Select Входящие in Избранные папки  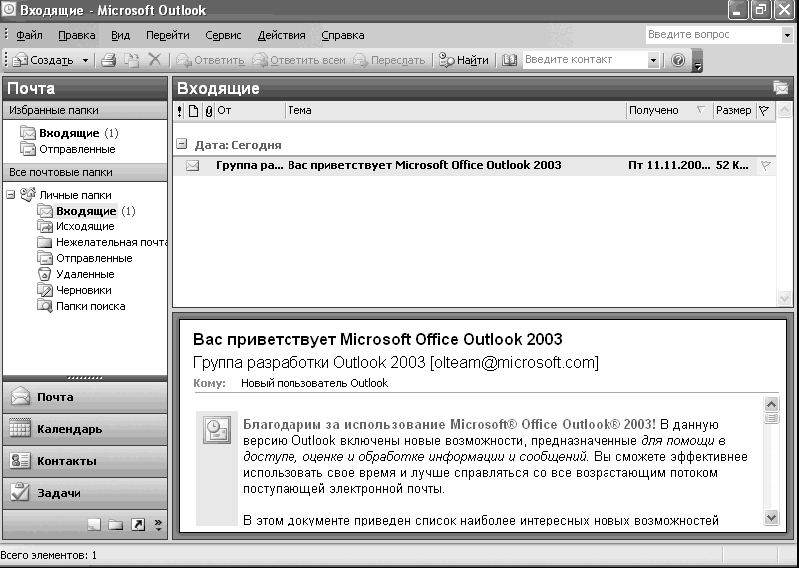point(69,133)
